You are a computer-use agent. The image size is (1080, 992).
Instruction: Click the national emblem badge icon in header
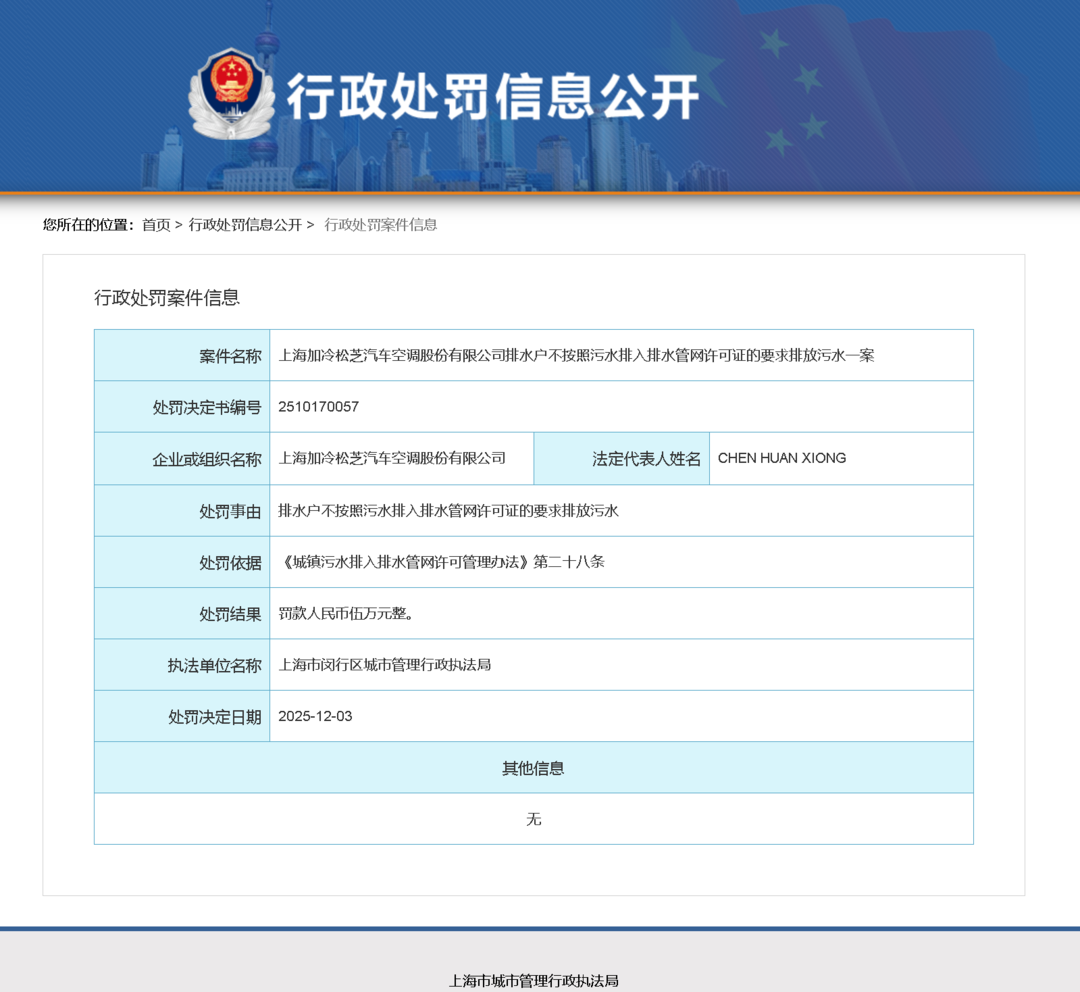231,94
